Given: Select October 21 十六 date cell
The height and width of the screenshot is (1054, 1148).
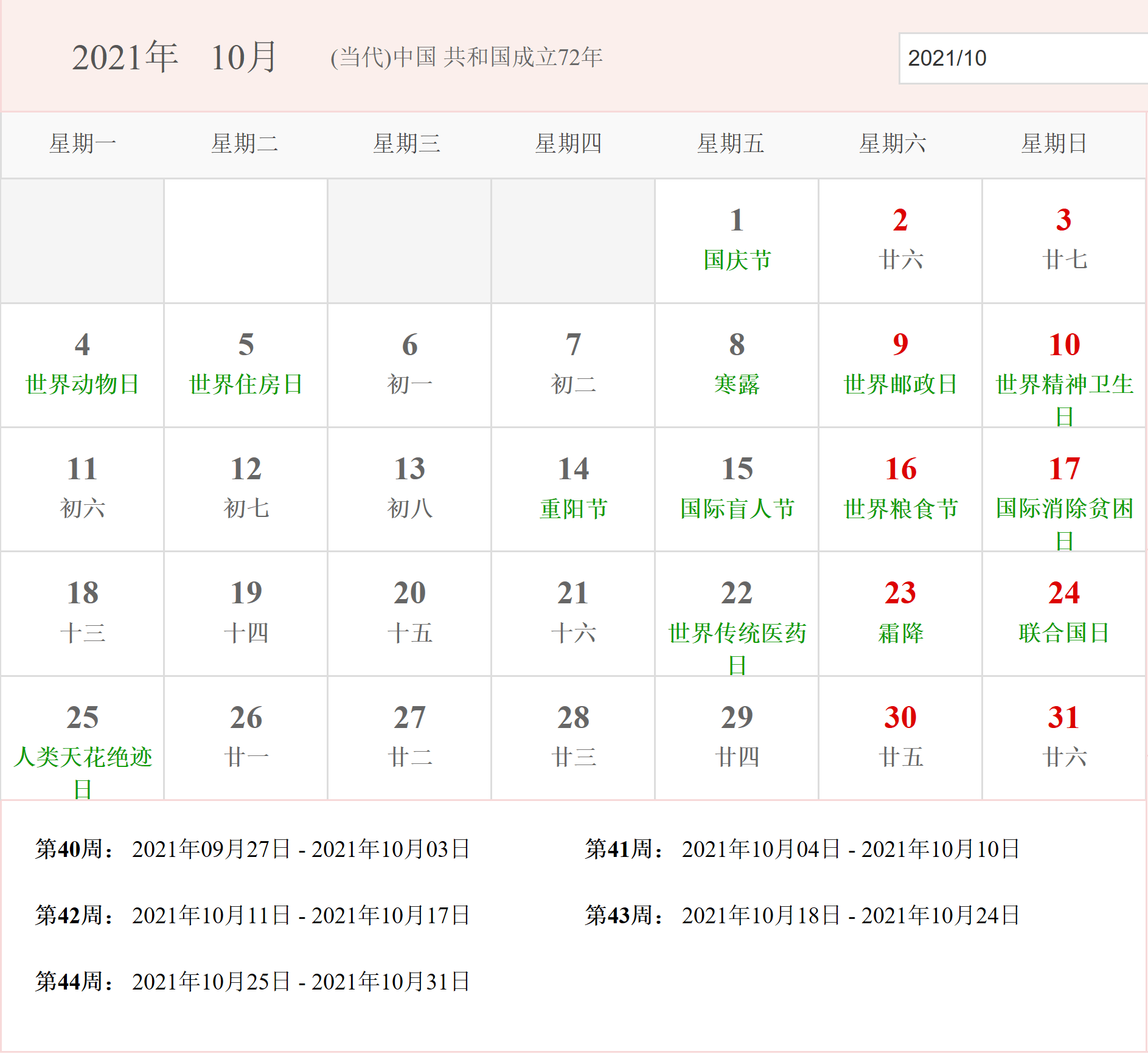Looking at the screenshot, I should pyautogui.click(x=573, y=614).
